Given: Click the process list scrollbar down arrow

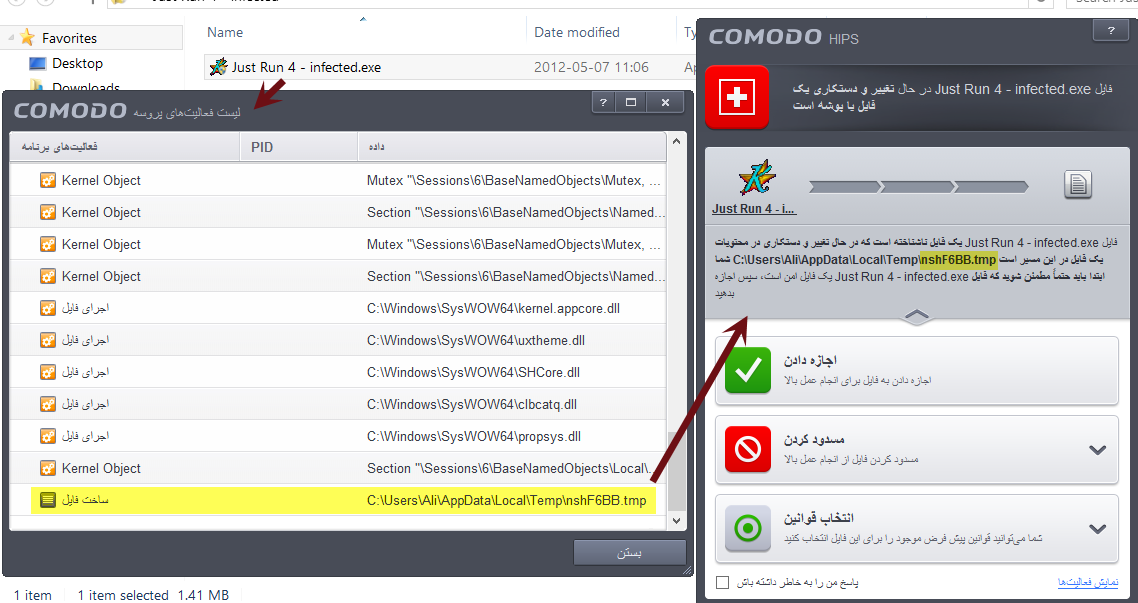Looking at the screenshot, I should coord(676,520).
